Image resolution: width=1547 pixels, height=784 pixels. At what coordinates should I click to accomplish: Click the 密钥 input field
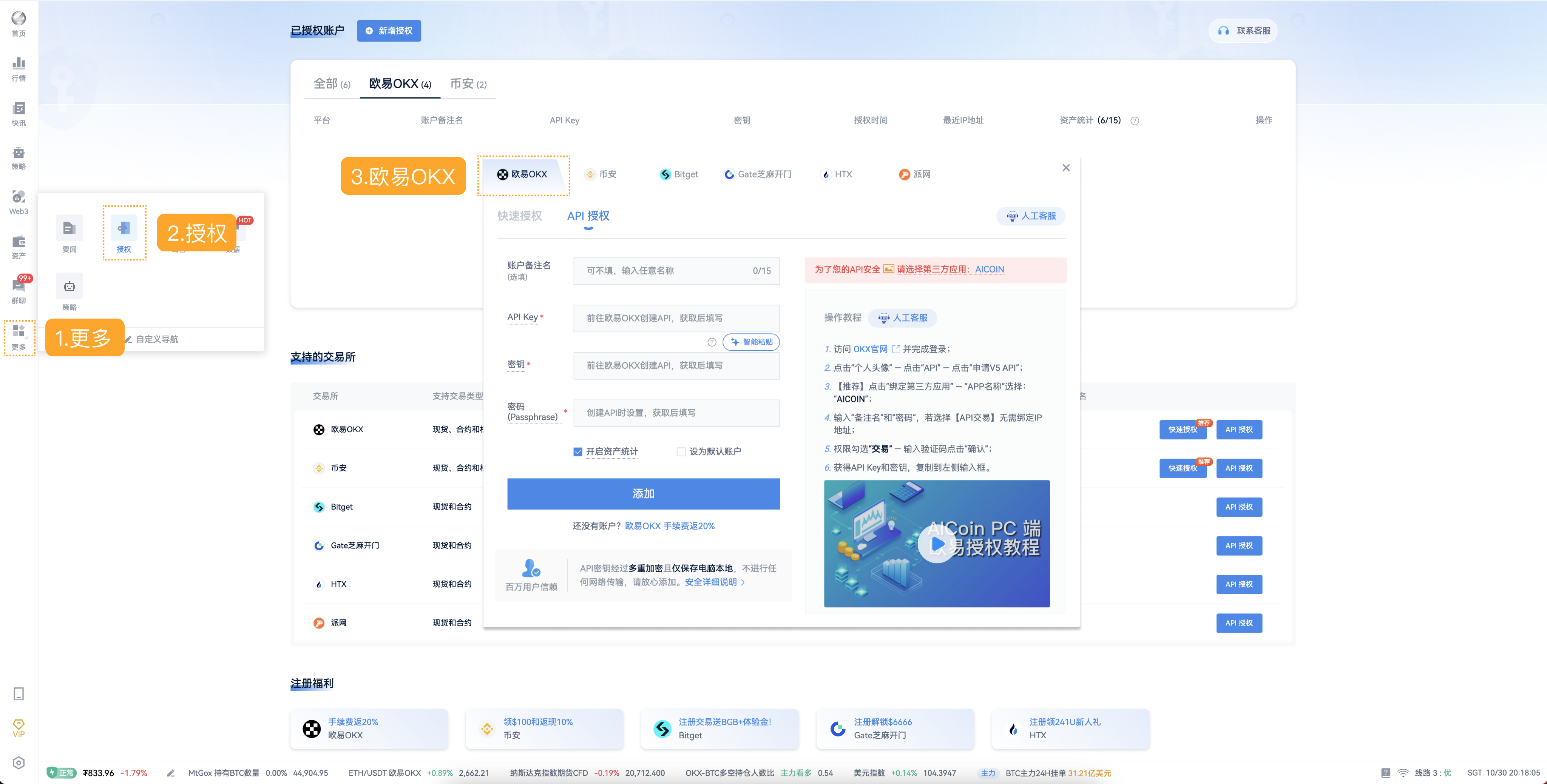click(x=676, y=366)
